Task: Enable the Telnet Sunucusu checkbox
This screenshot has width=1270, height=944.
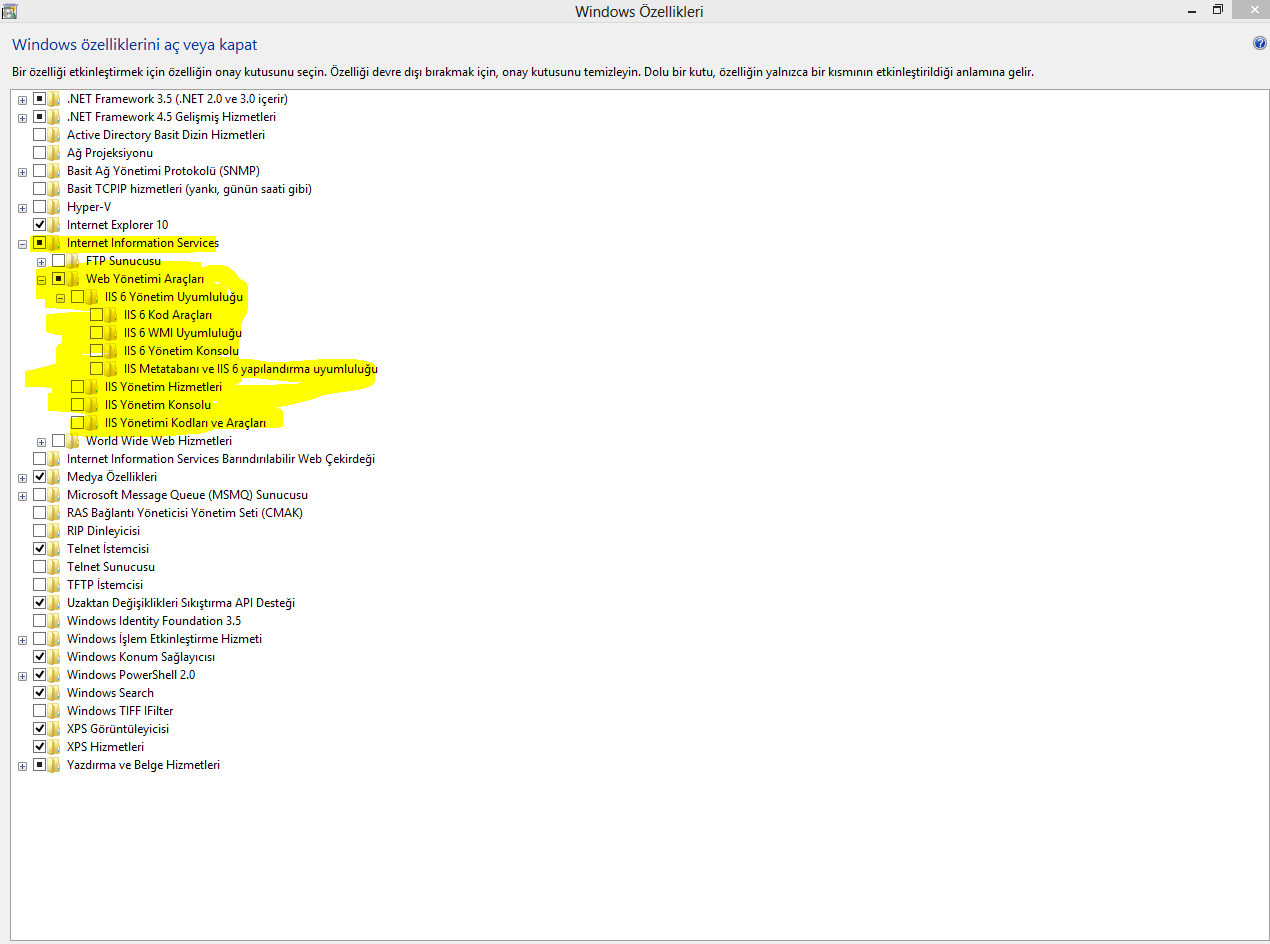Action: [x=40, y=567]
